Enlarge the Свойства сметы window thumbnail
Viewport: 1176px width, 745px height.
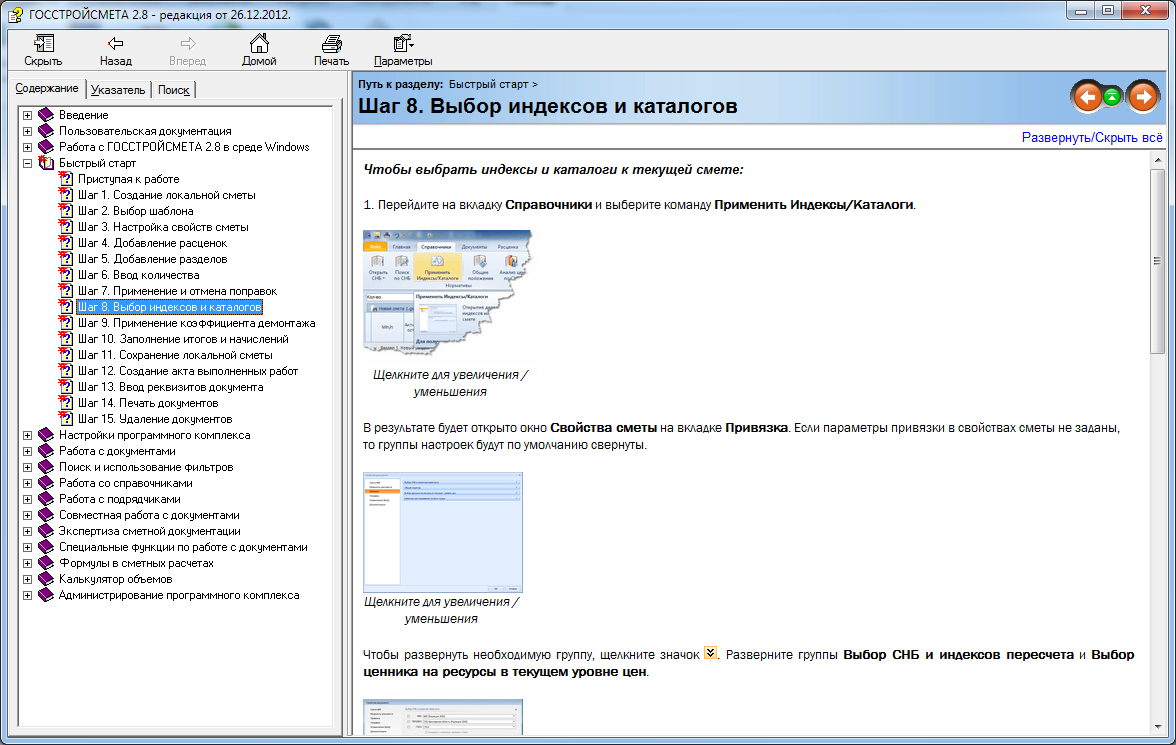point(443,532)
